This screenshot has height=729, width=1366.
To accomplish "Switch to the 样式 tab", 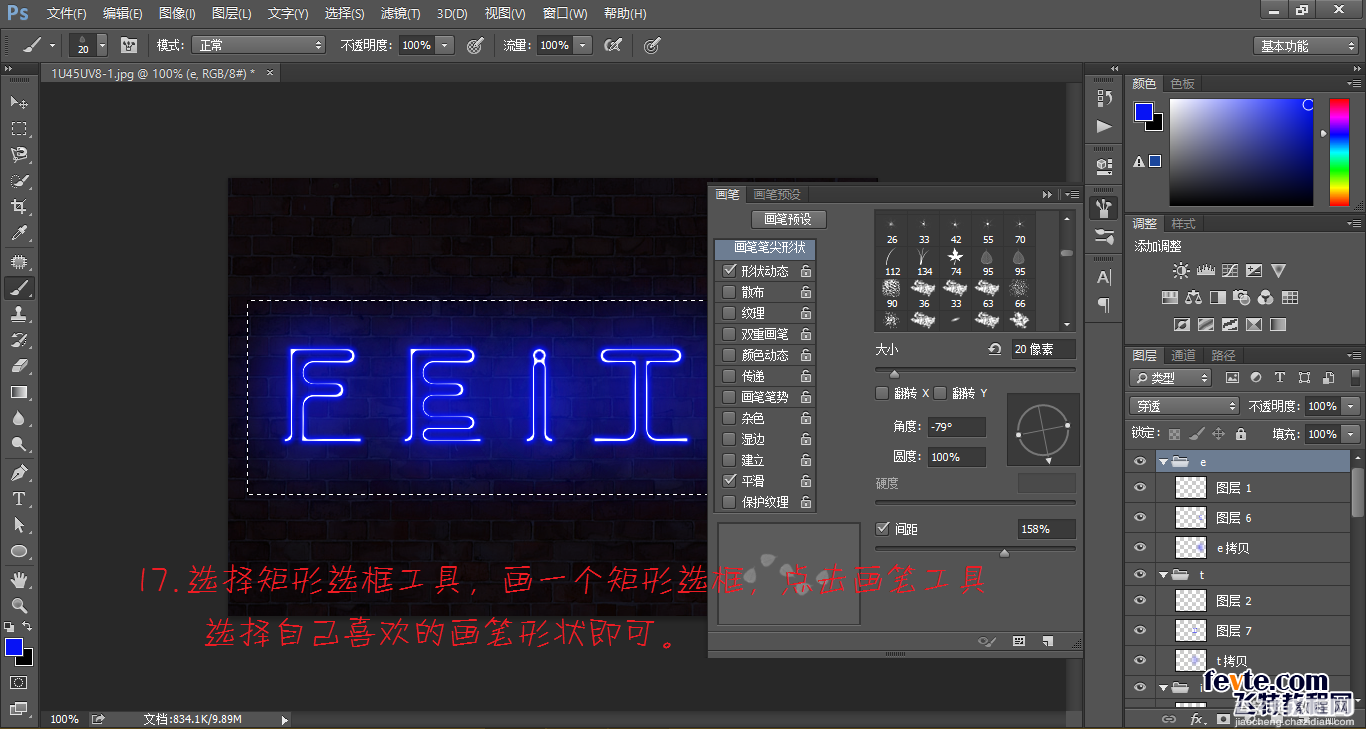I will pyautogui.click(x=1183, y=224).
